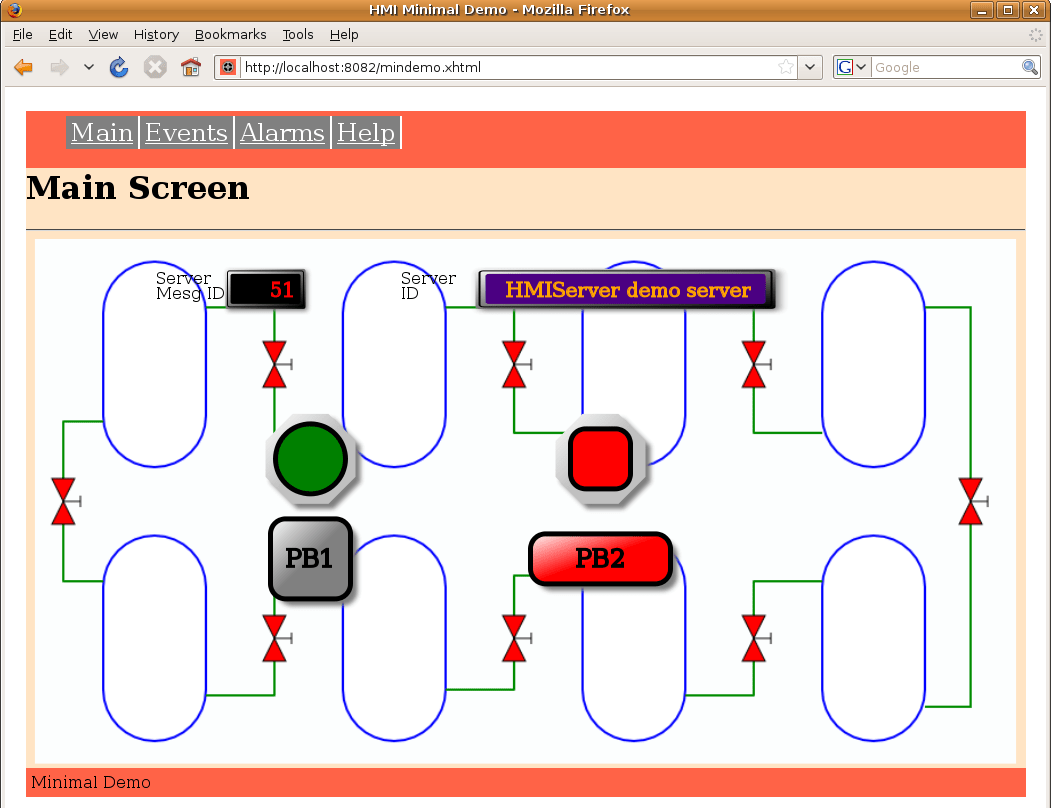This screenshot has width=1051, height=808.
Task: Click the red pilot light indicator
Action: coord(599,458)
